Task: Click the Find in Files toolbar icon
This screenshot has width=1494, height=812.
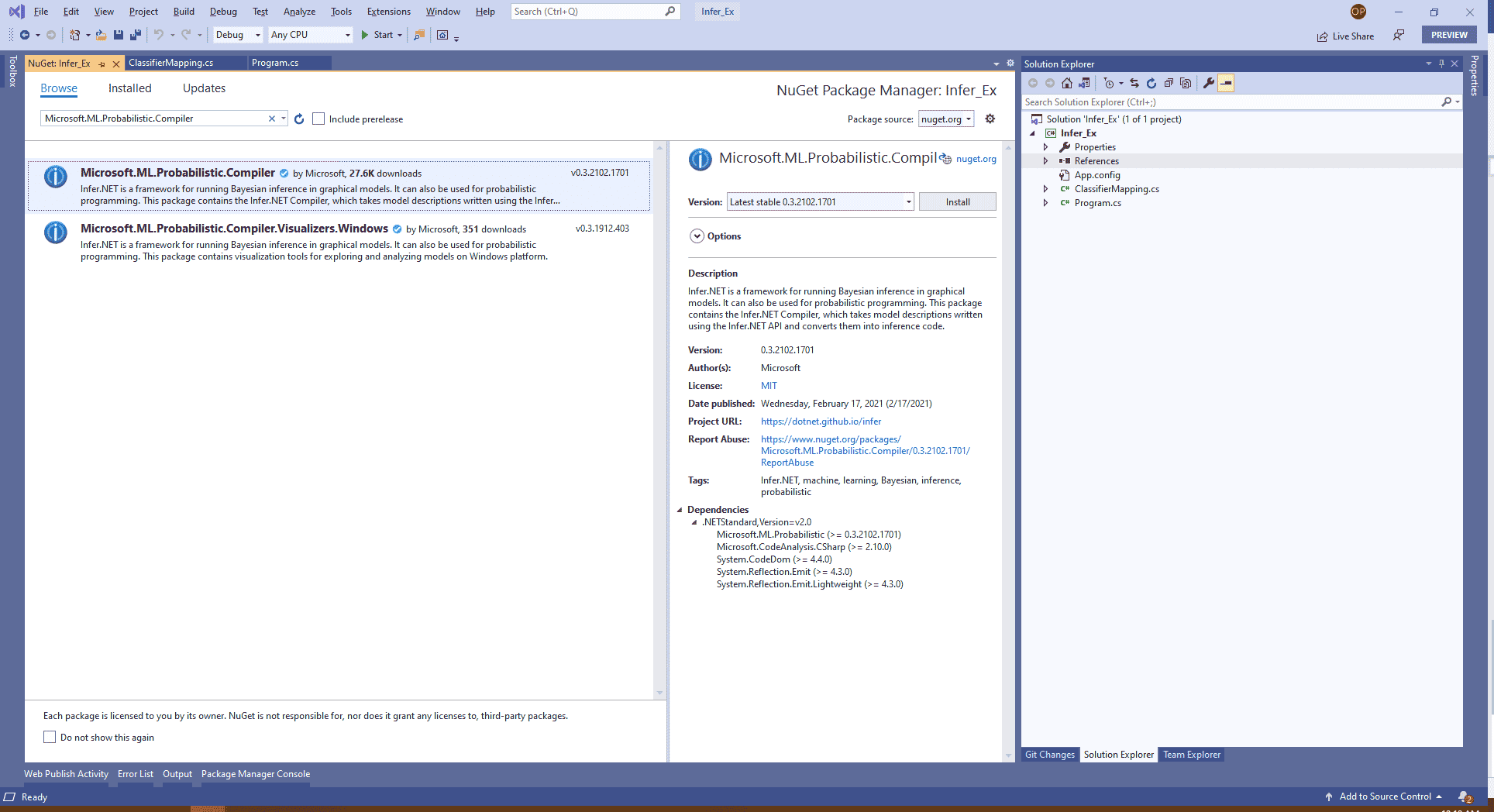Action: [x=419, y=35]
